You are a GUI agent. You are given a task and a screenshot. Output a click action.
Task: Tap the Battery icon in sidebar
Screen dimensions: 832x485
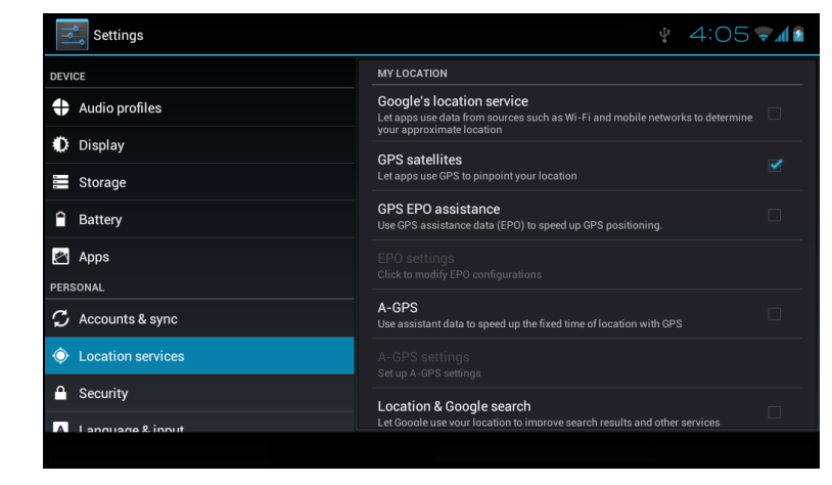click(60, 219)
